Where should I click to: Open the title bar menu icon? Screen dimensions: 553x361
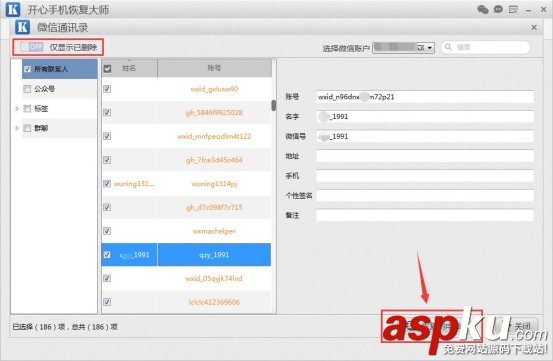pyautogui.click(x=513, y=10)
